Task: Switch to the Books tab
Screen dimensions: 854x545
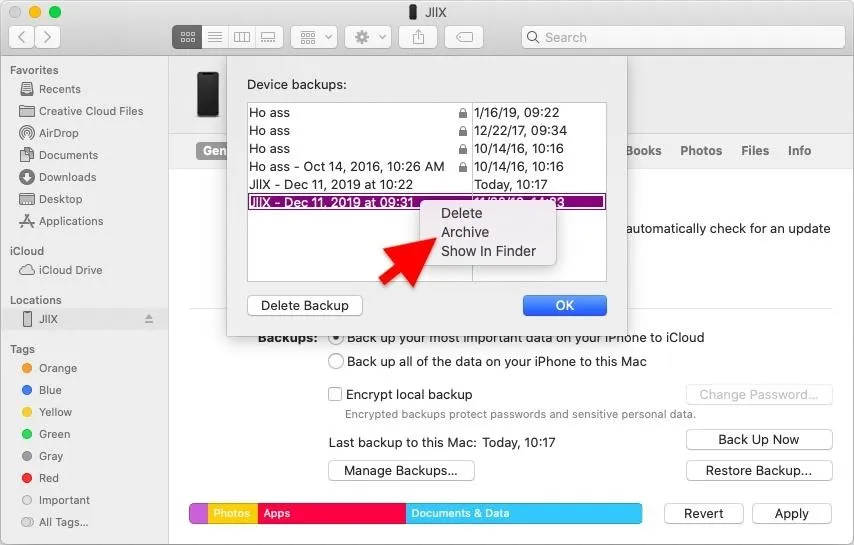Action: click(x=644, y=151)
